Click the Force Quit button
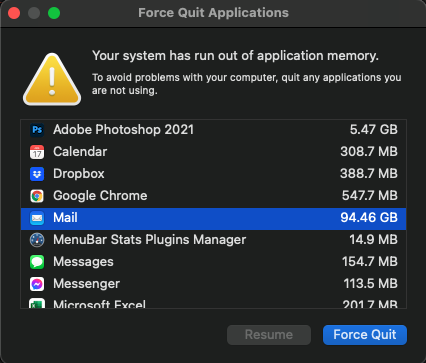The height and width of the screenshot is (363, 426). point(365,335)
